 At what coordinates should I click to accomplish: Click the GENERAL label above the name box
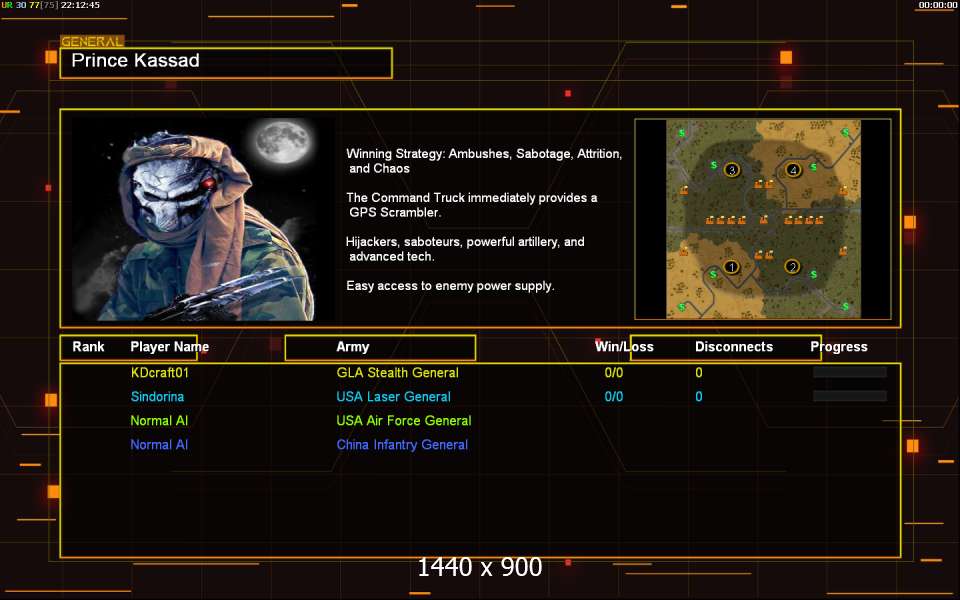[x=92, y=42]
